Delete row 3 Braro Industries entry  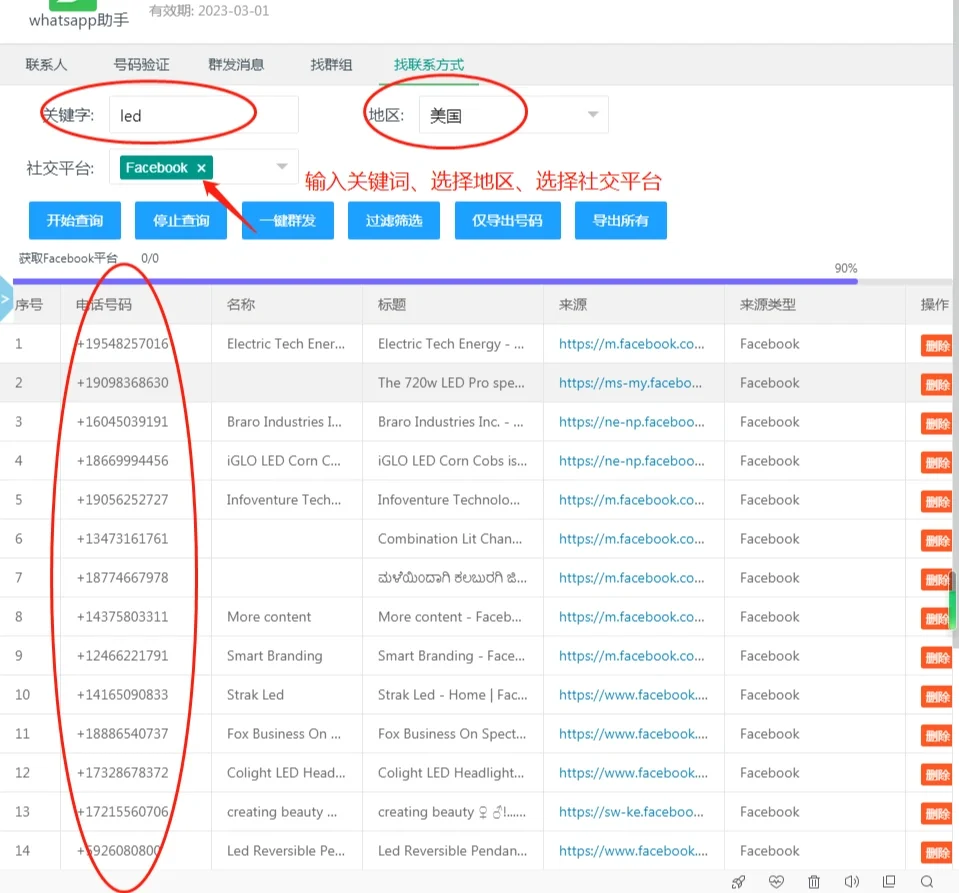[x=936, y=423]
